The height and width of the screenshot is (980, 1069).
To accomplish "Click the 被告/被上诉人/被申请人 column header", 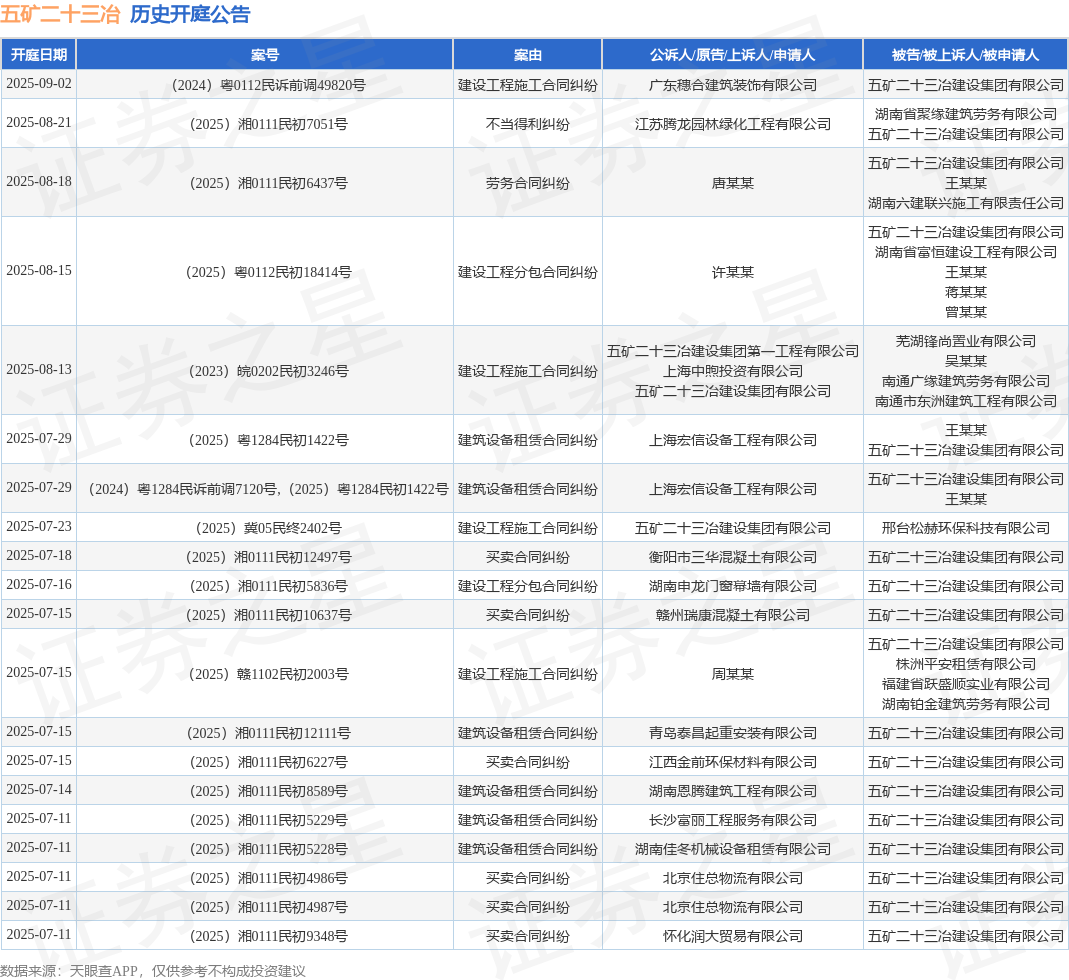I will coord(965,55).
